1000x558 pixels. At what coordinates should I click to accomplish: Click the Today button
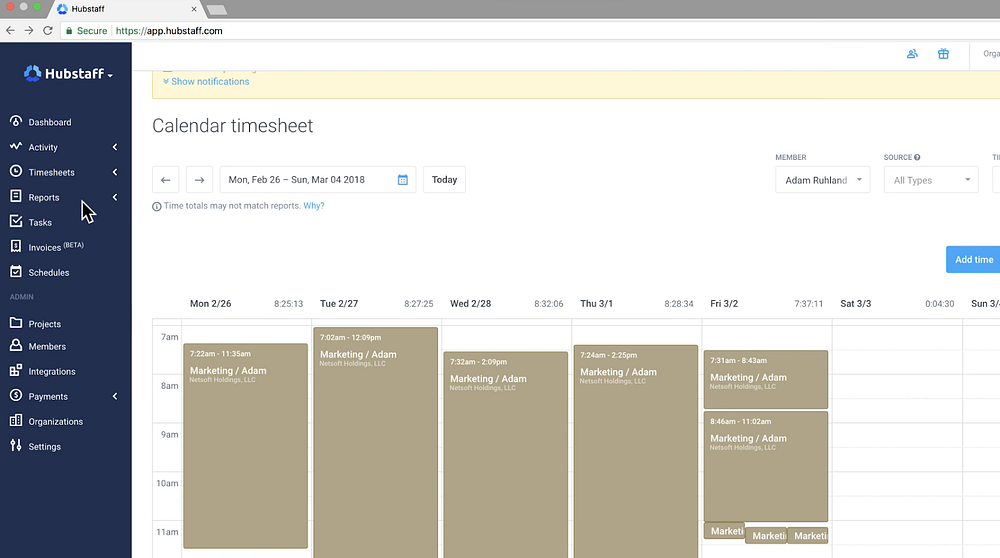(445, 180)
